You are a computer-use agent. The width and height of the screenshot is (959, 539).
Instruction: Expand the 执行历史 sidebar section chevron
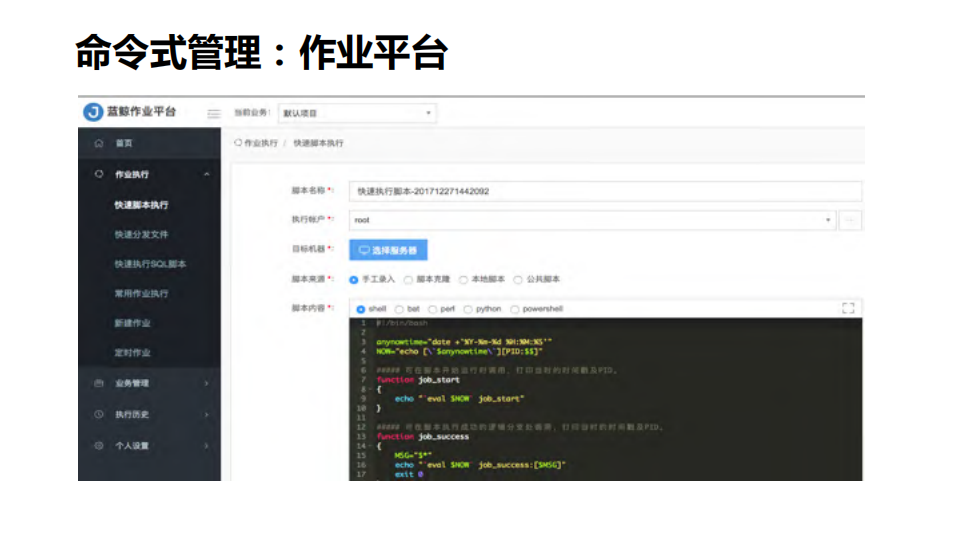[207, 415]
